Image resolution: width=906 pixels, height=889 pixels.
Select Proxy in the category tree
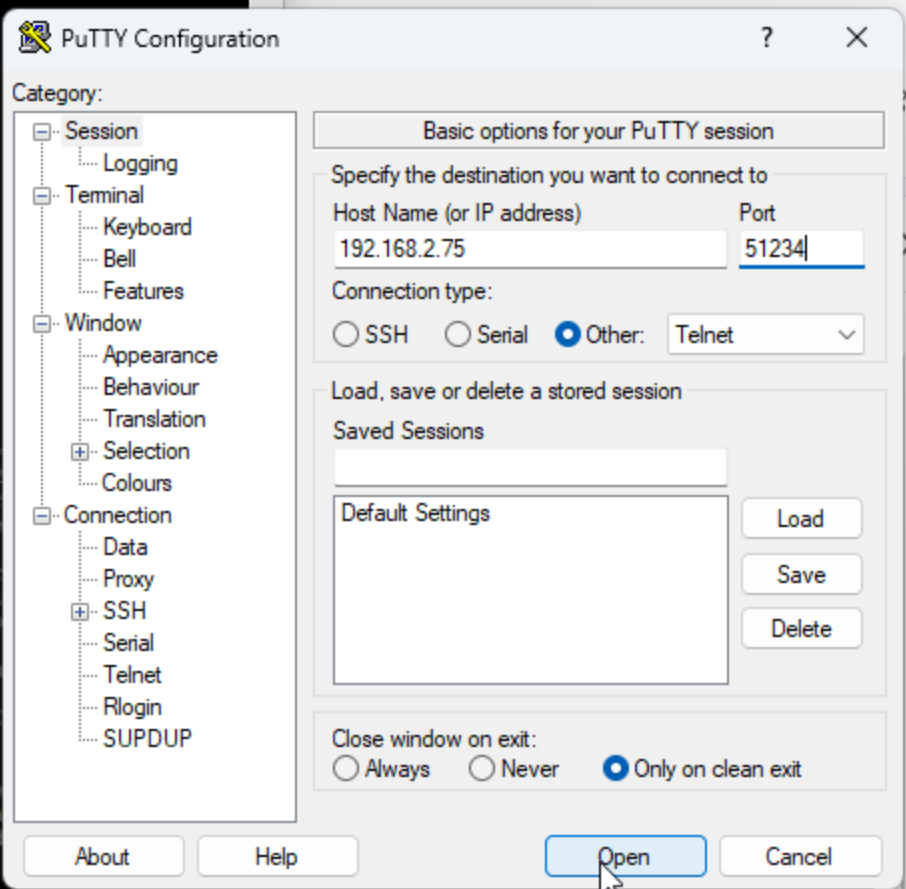click(x=128, y=579)
